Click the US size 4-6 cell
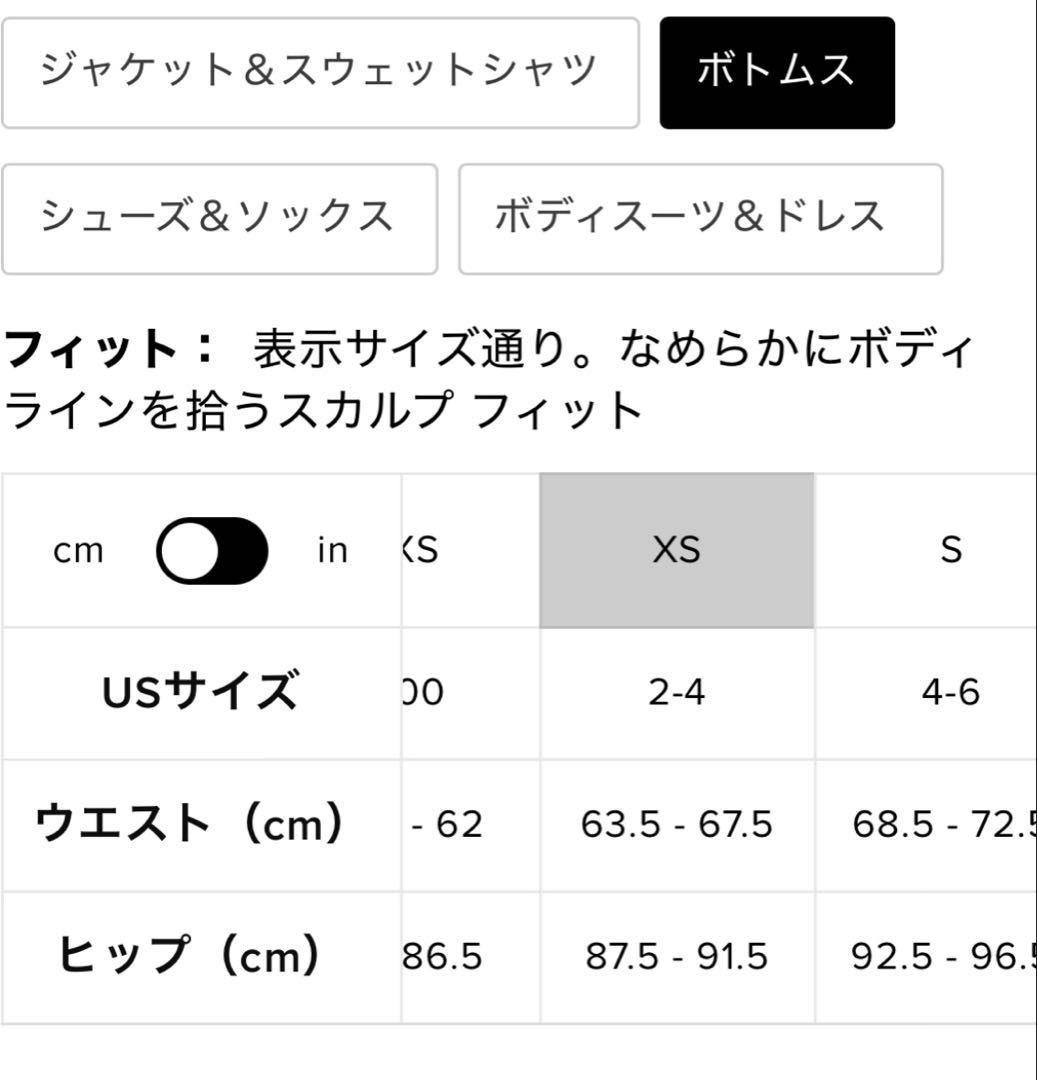 (951, 692)
